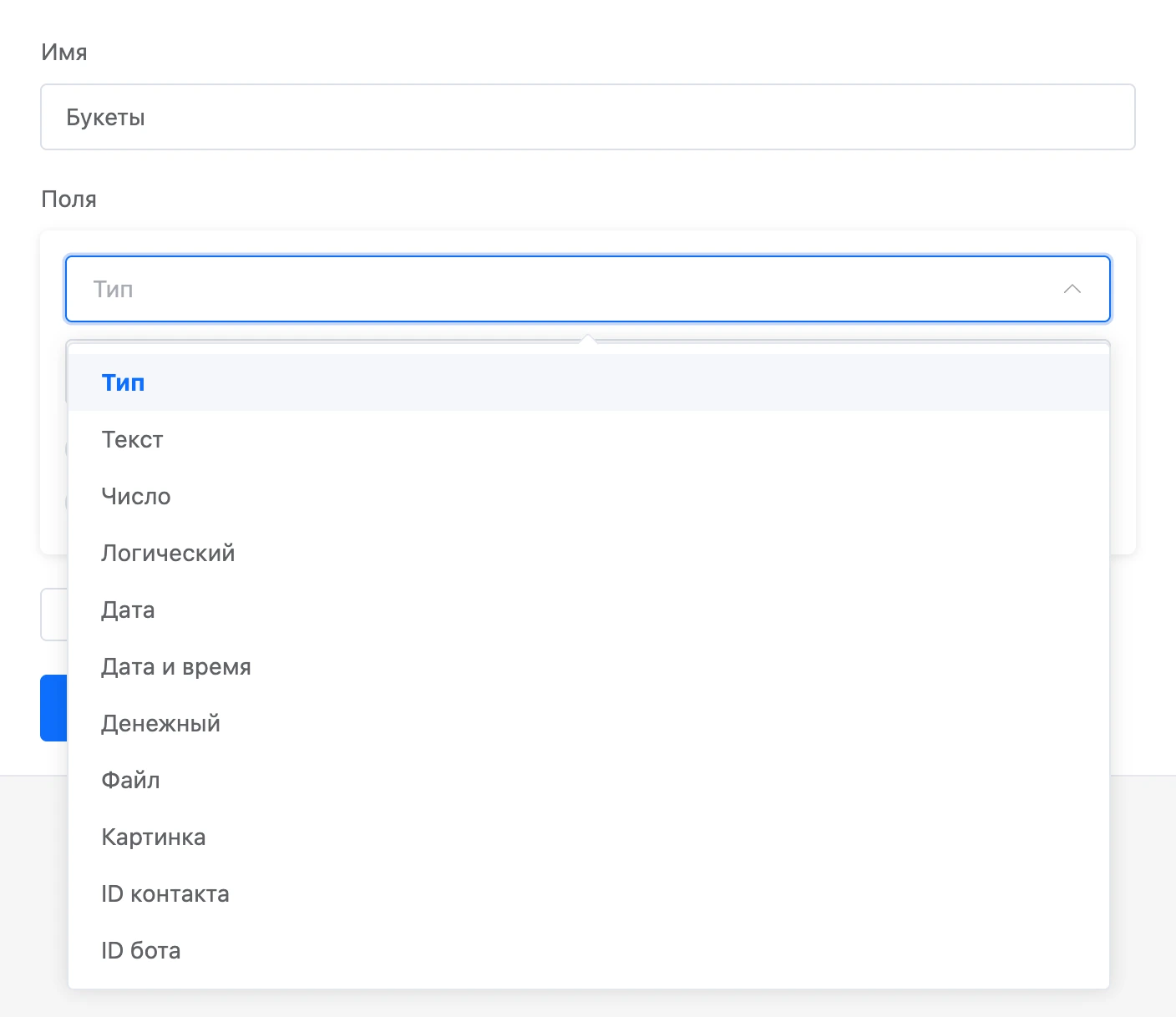The width and height of the screenshot is (1176, 1017).
Task: Pick the Число field type
Action: 589,496
